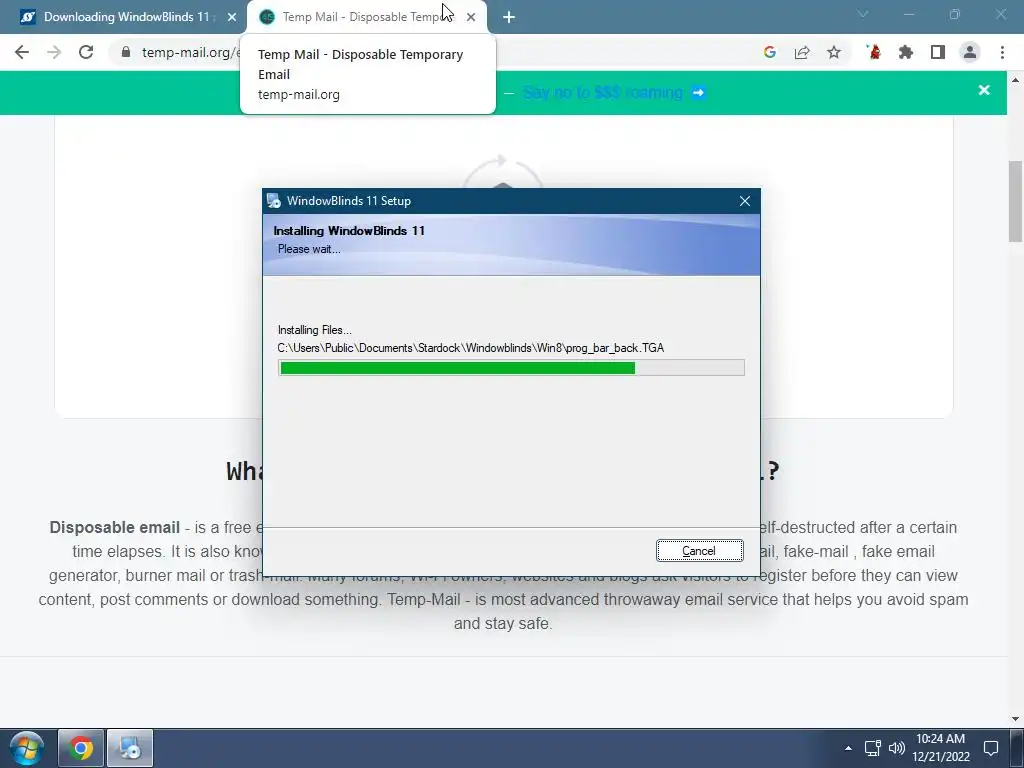Open the Chrome profile menu
The image size is (1024, 768).
[x=970, y=52]
